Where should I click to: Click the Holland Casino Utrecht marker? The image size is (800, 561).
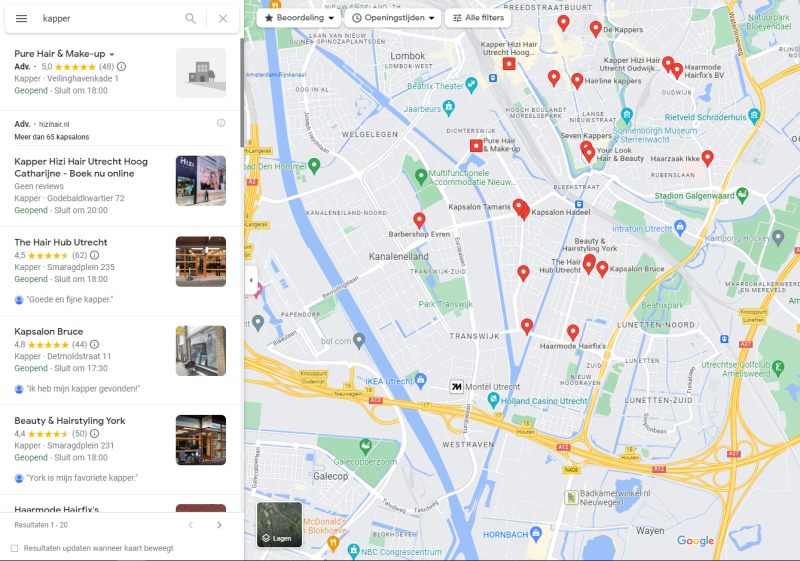[x=493, y=400]
